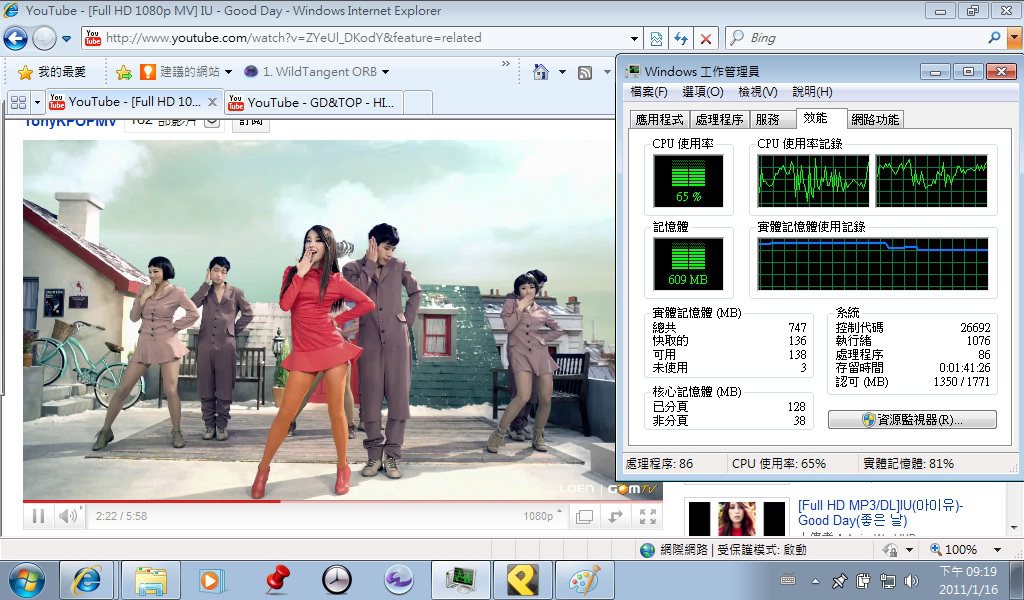Image resolution: width=1024 pixels, height=600 pixels.
Task: Open the 我的最愛 favorites button
Action: click(x=52, y=72)
